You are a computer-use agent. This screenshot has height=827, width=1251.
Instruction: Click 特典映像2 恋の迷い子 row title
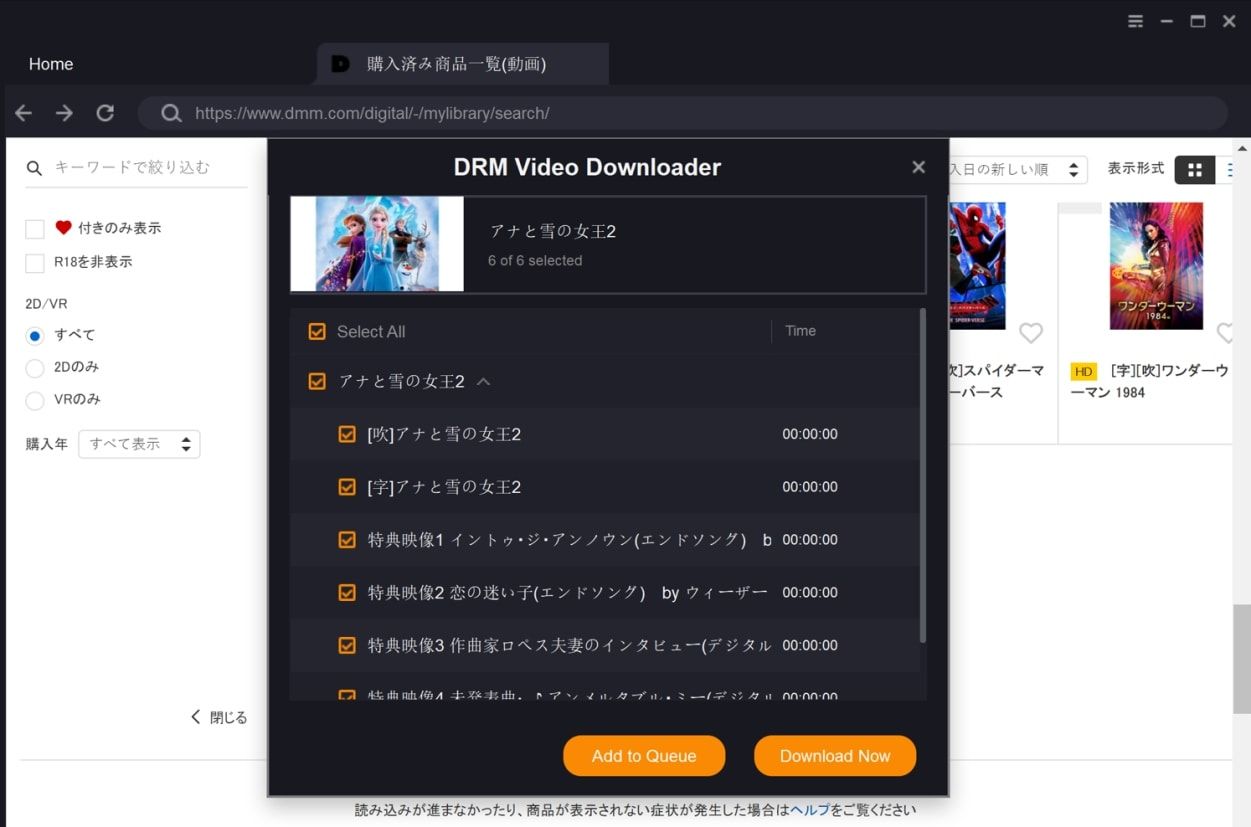coord(567,593)
